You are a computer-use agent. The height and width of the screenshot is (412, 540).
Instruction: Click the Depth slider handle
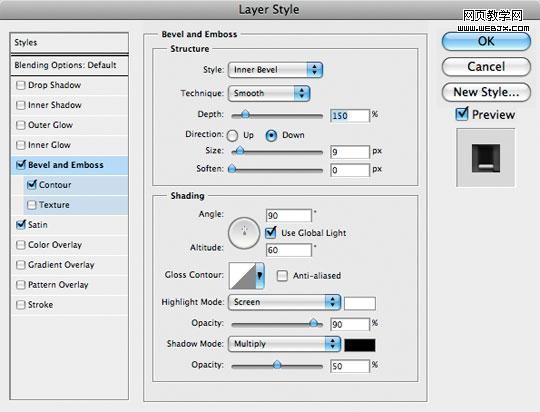245,114
